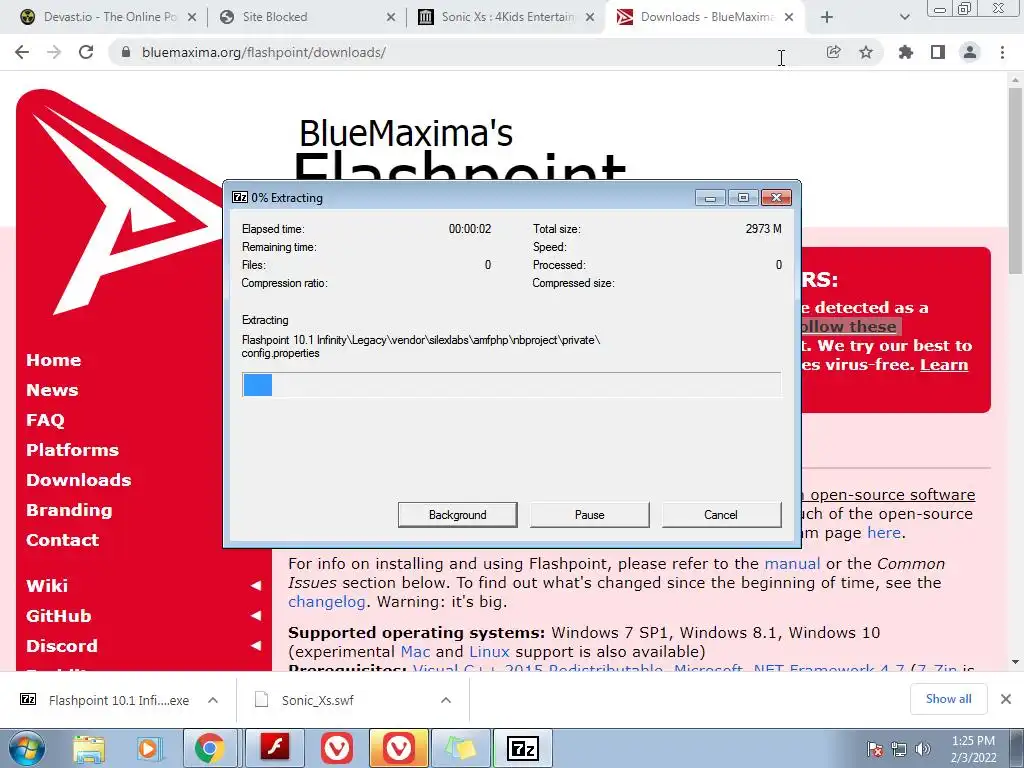The width and height of the screenshot is (1024, 768).
Task: Click the volume speaker tray icon
Action: (923, 750)
